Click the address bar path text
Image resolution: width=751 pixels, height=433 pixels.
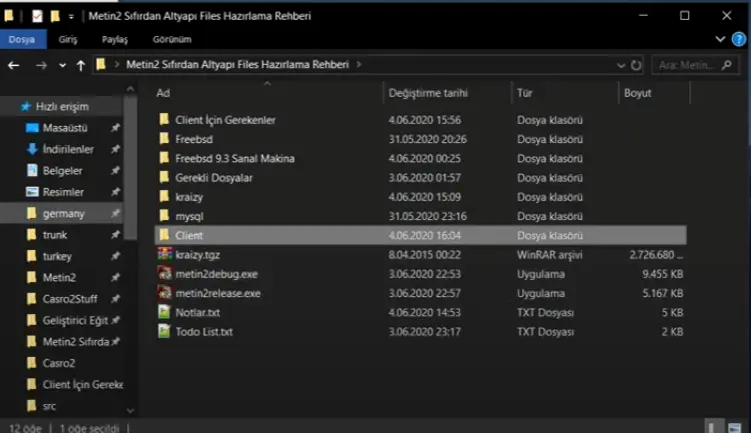238,64
